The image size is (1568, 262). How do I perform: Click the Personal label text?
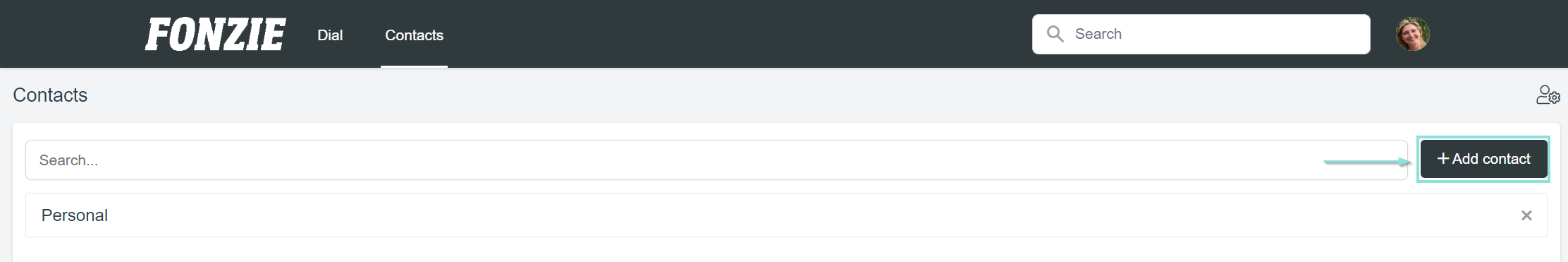click(75, 215)
